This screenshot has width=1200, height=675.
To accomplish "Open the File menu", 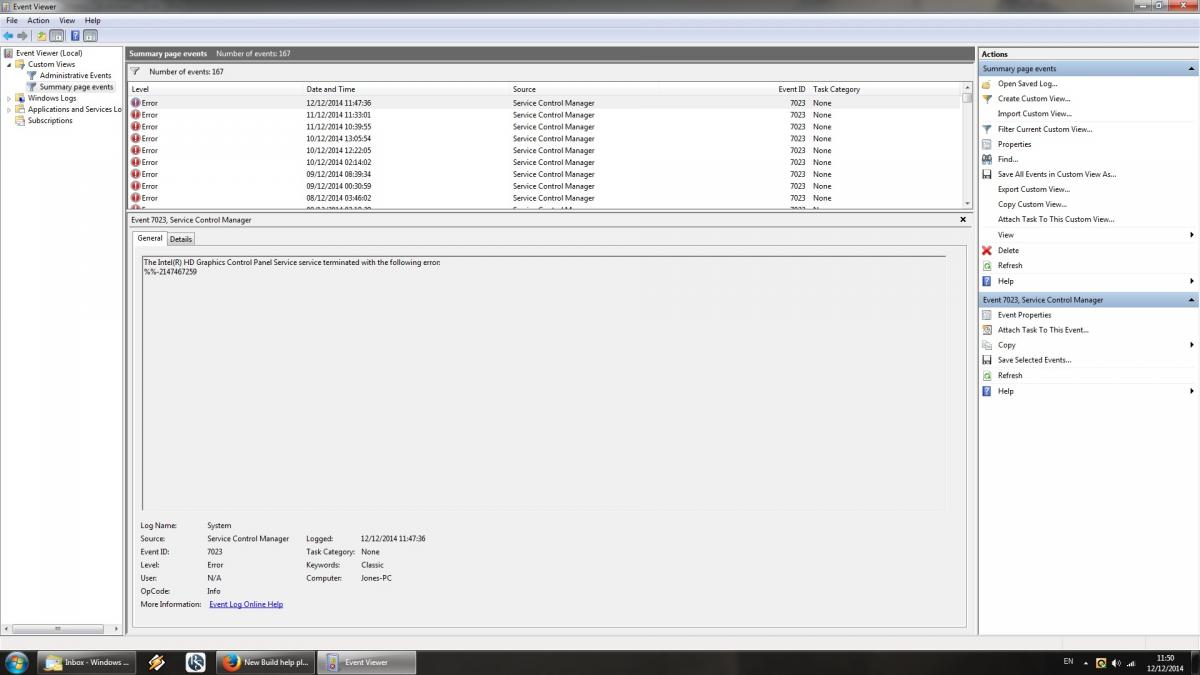I will click(12, 20).
